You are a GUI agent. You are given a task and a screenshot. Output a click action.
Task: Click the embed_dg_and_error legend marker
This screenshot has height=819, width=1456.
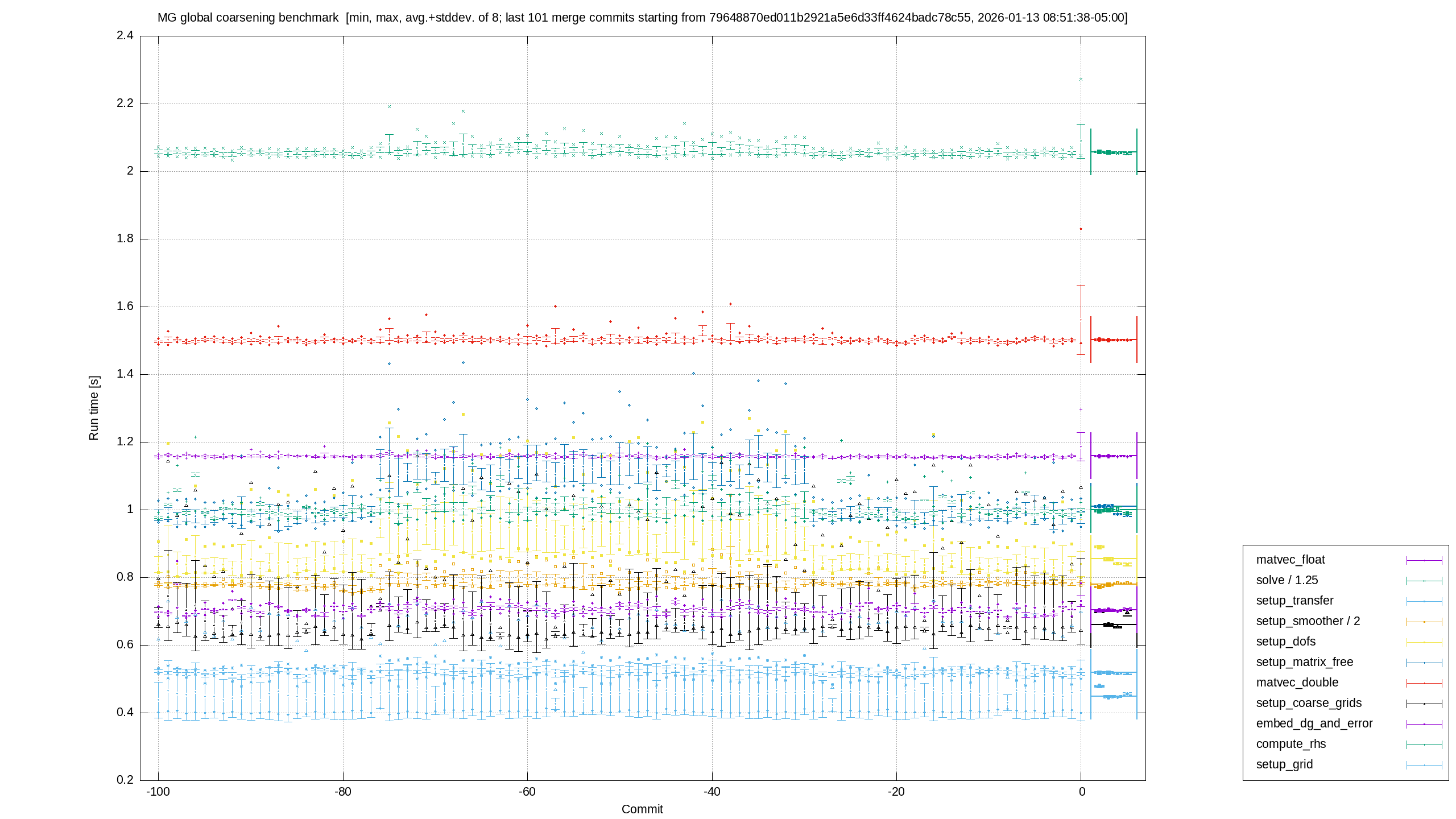1424,724
